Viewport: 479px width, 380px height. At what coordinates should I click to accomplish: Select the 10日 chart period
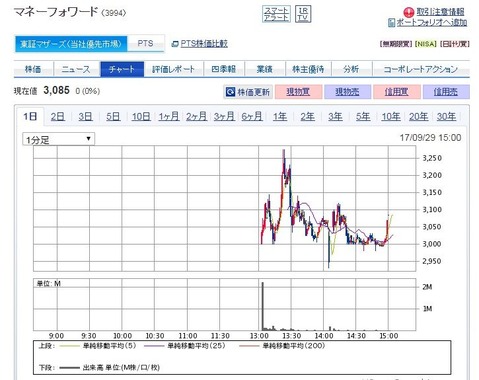pos(141,116)
